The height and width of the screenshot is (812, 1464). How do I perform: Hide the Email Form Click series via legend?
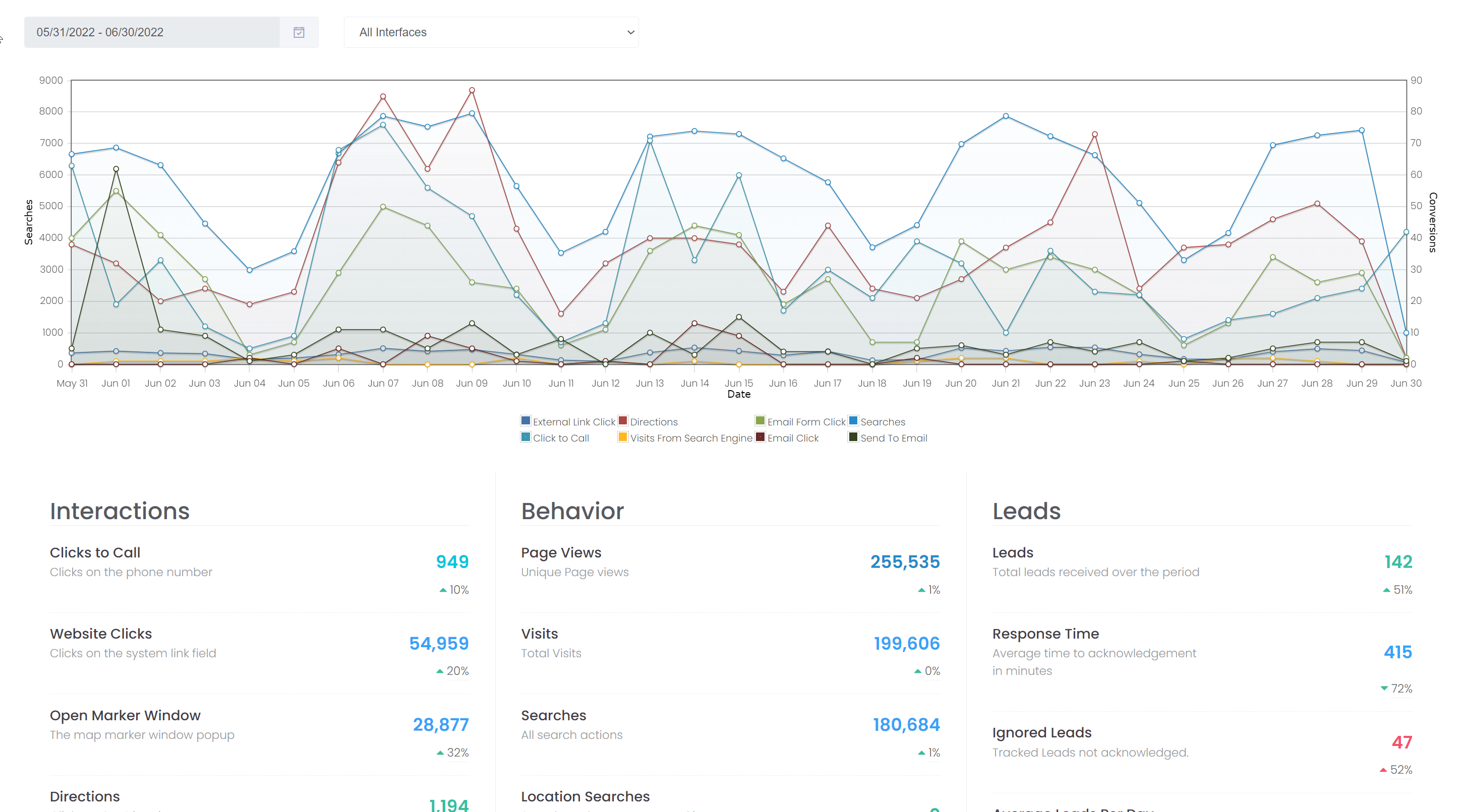point(760,421)
